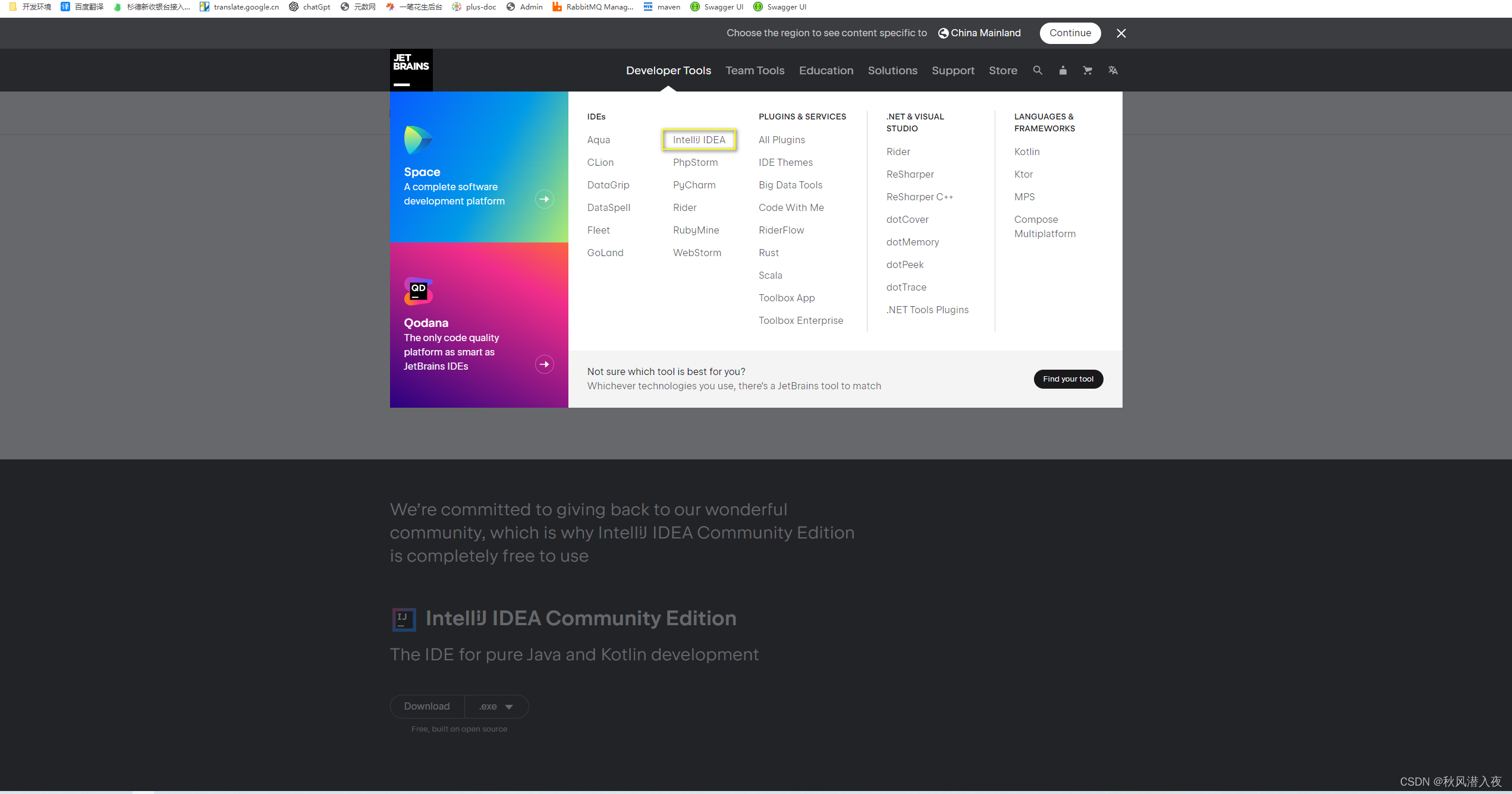Viewport: 1512px width, 794px height.
Task: Open the RabbitMQ Management bookmark
Action: [x=592, y=7]
